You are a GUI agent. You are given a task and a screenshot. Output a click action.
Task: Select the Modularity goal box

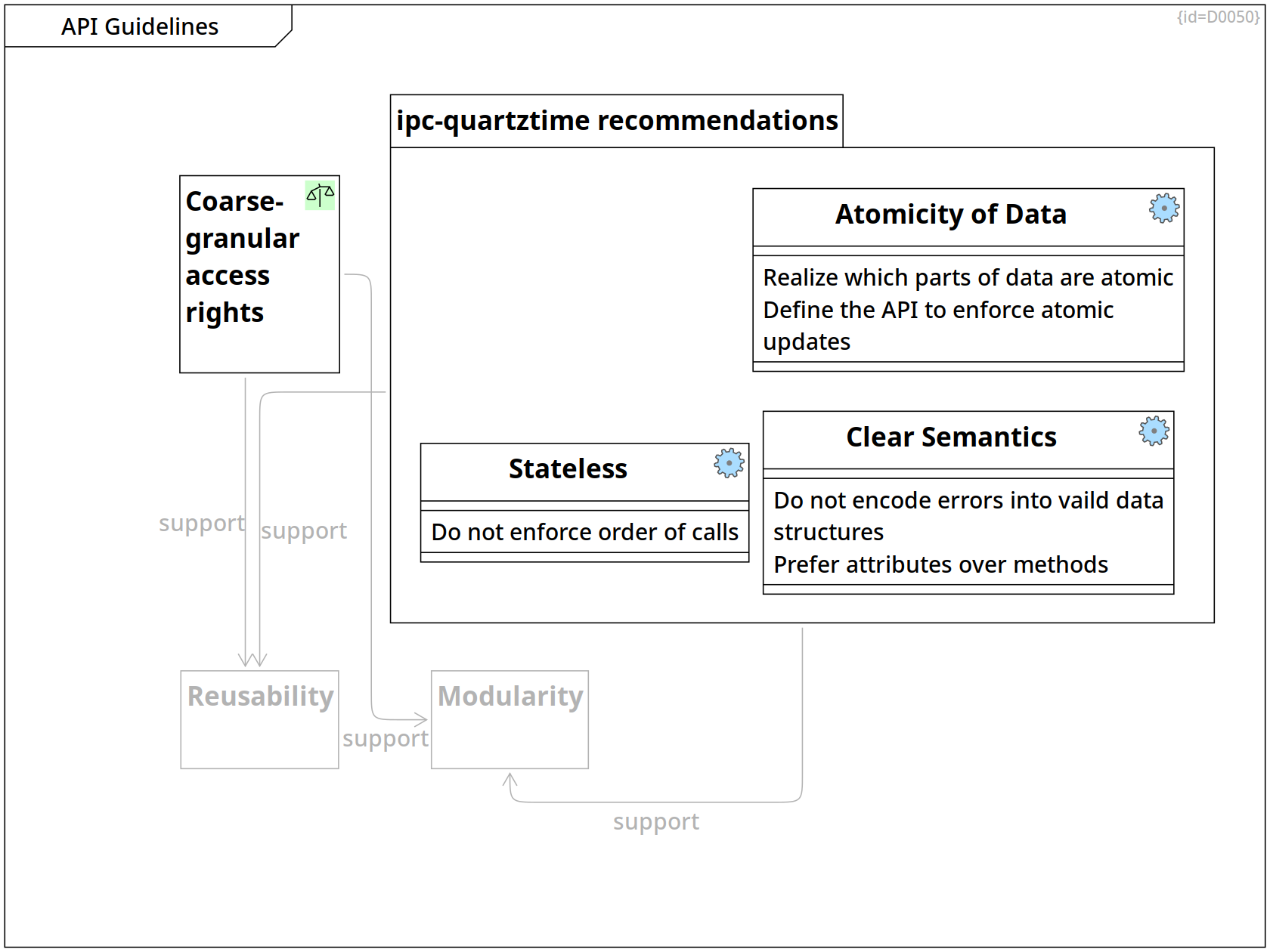(510, 719)
